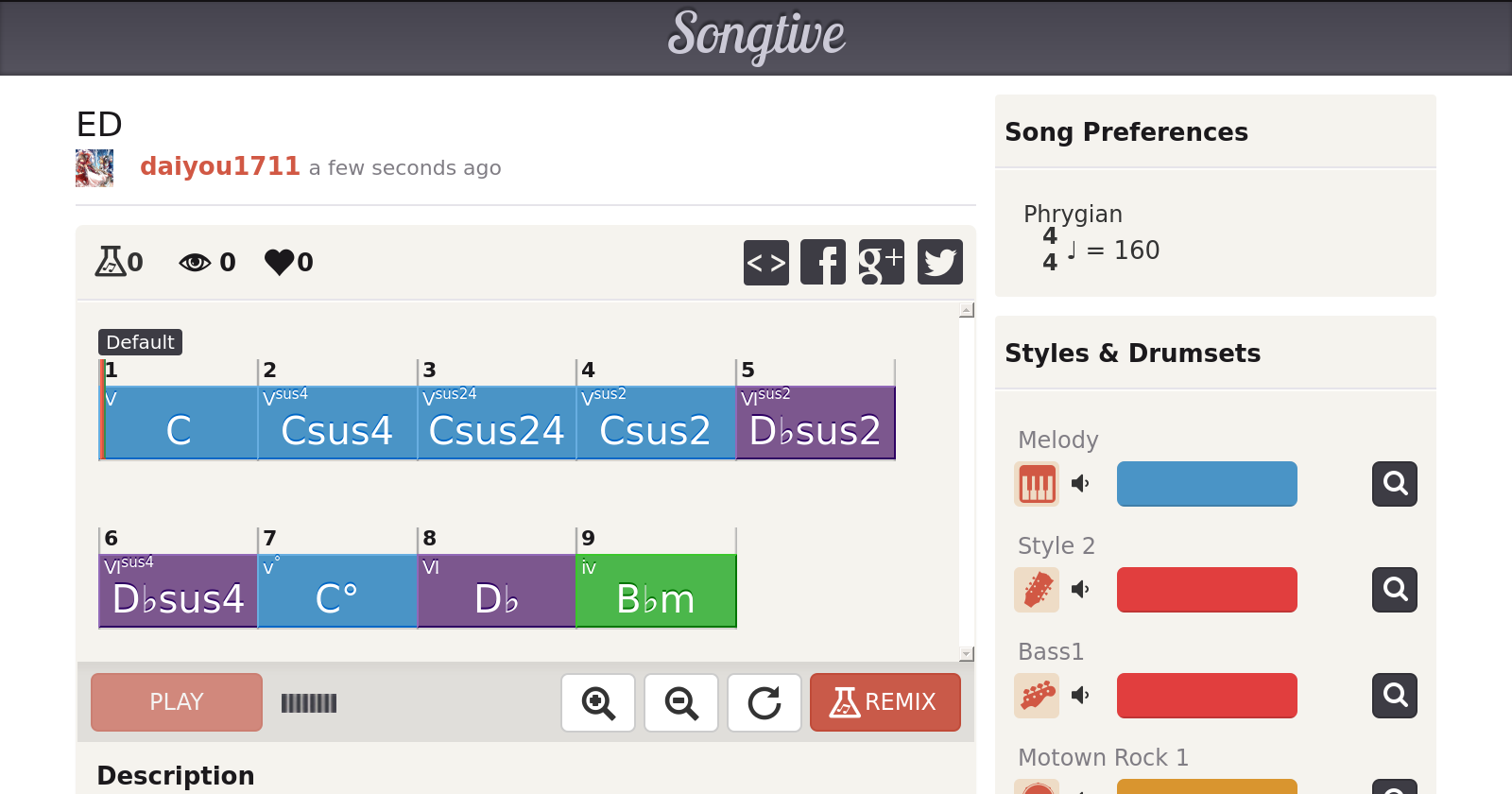Viewport: 1512px width, 794px height.
Task: Zoom out of the chord timeline
Action: 681,702
